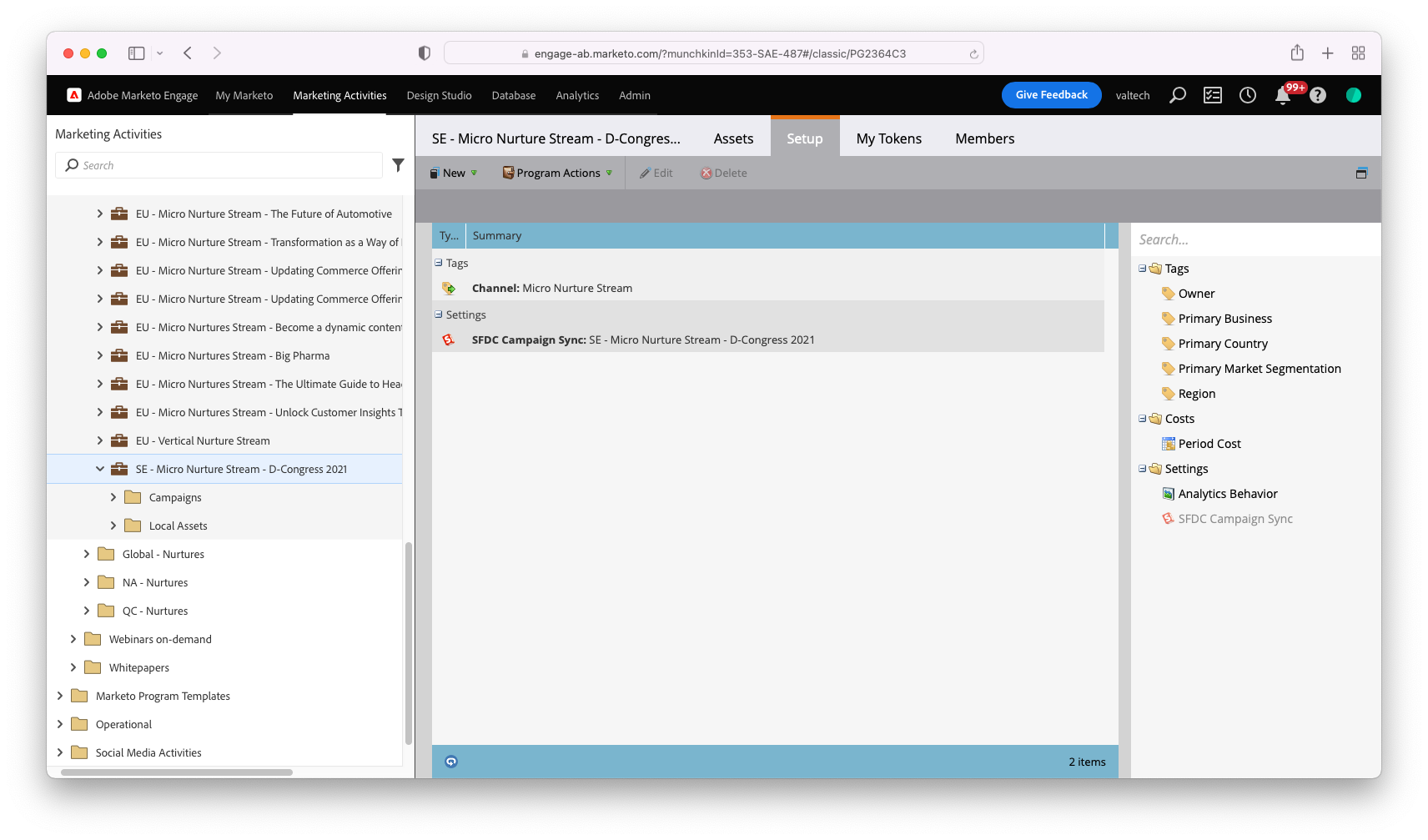Click the palette Search... field

point(1255,239)
